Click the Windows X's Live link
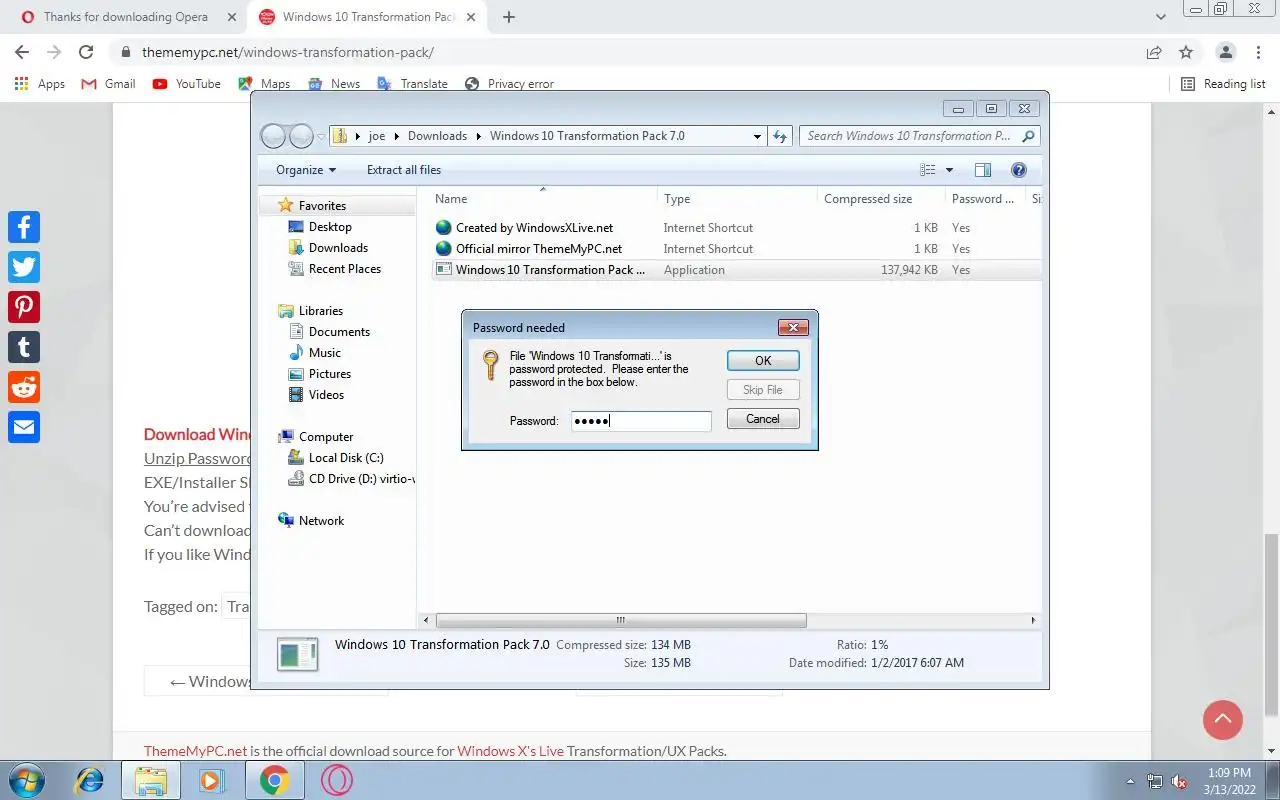Image resolution: width=1280 pixels, height=800 pixels. point(510,751)
